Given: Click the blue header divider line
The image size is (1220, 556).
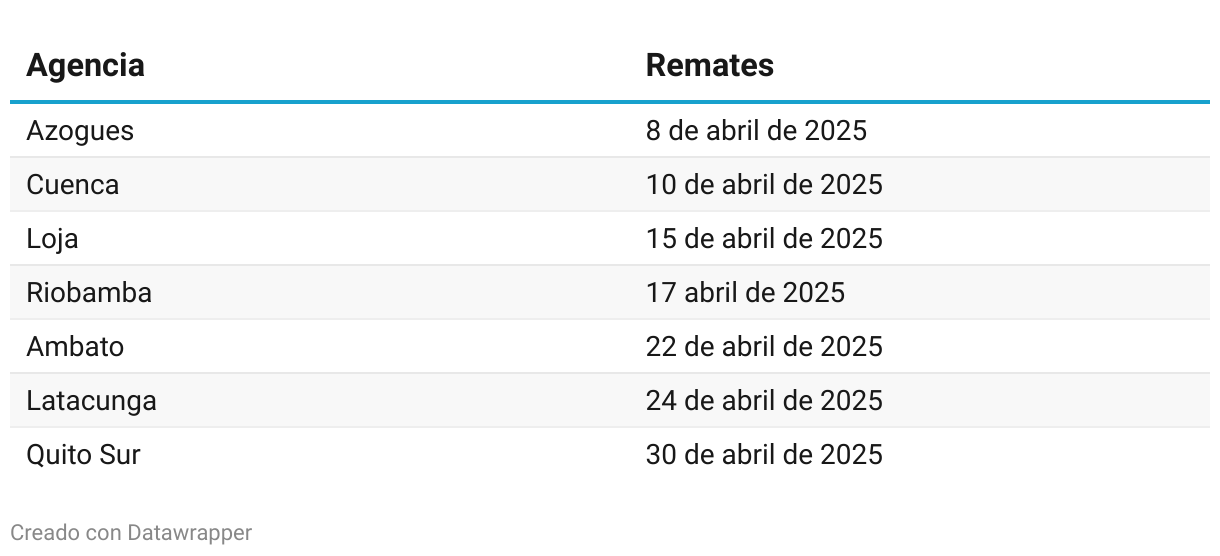Looking at the screenshot, I should [x=610, y=102].
